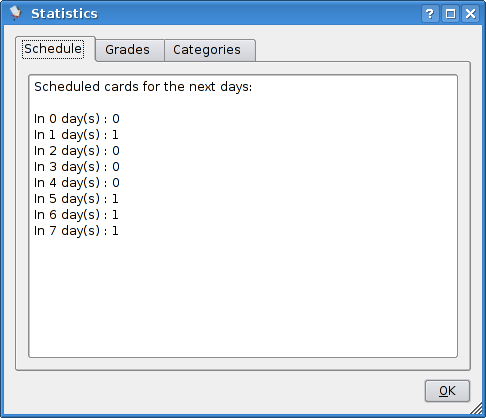Click the 'In 4 day(s) : 0' line
The width and height of the screenshot is (486, 418).
click(x=77, y=183)
